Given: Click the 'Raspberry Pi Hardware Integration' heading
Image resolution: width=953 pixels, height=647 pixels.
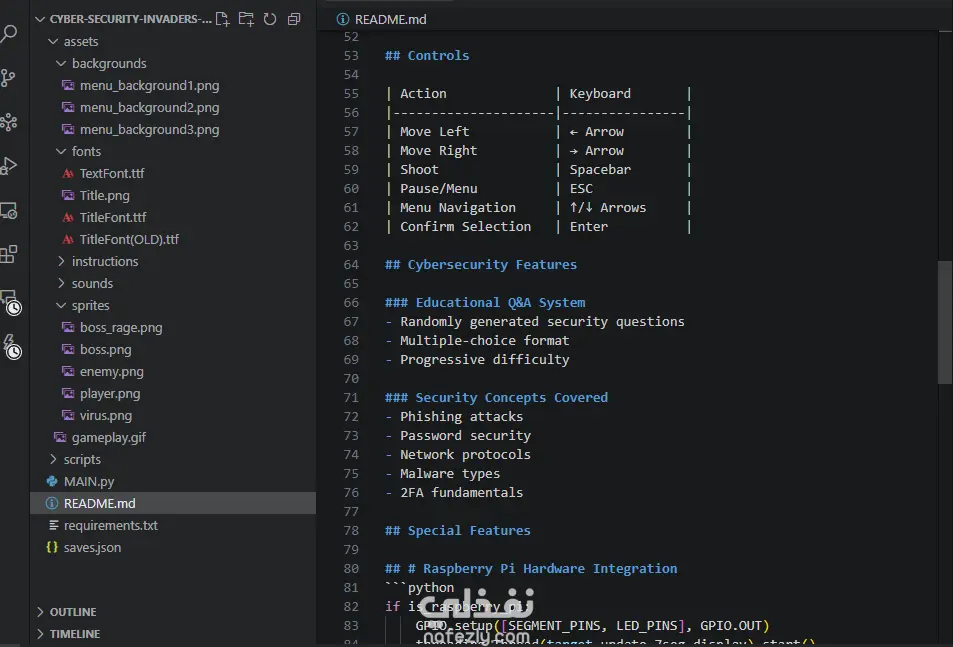Looking at the screenshot, I should [550, 568].
